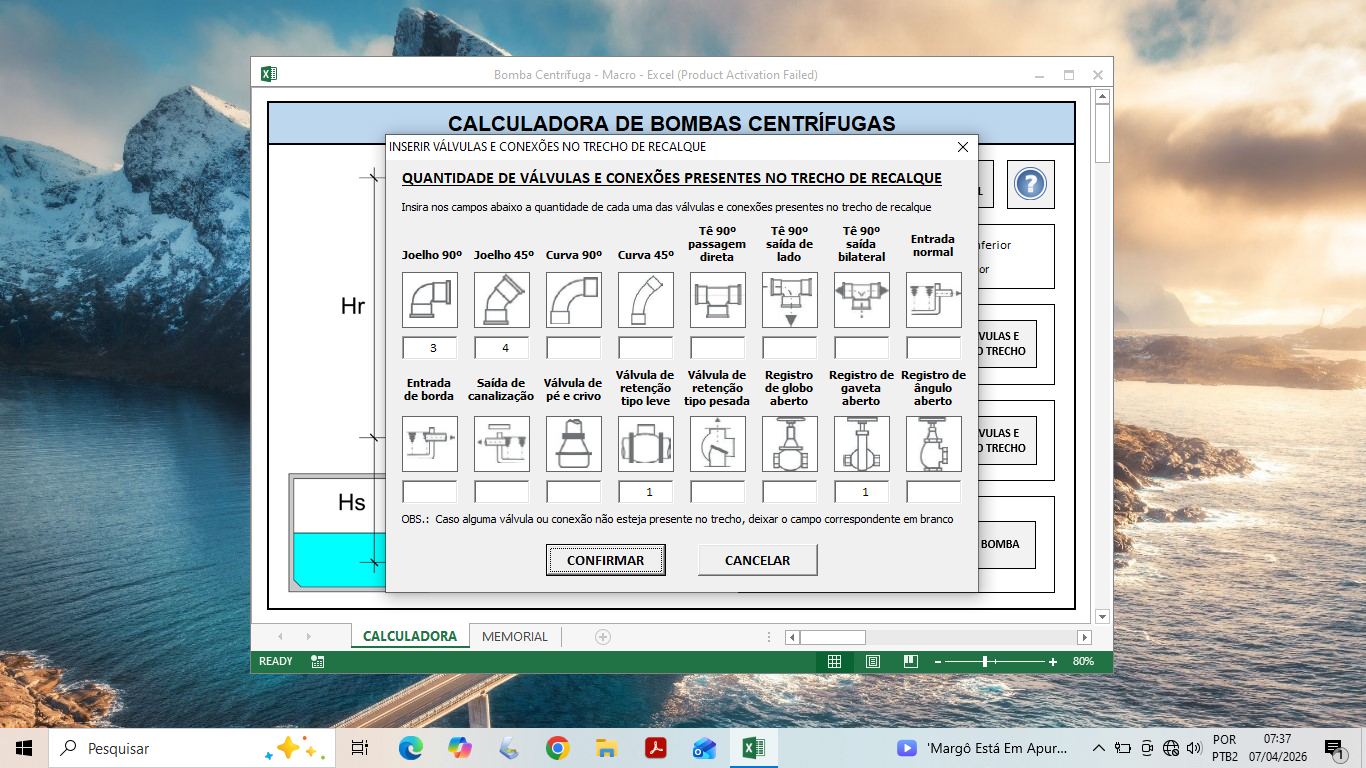Click the Válvula de retenção tipo leve icon
The height and width of the screenshot is (768, 1366).
tap(646, 444)
